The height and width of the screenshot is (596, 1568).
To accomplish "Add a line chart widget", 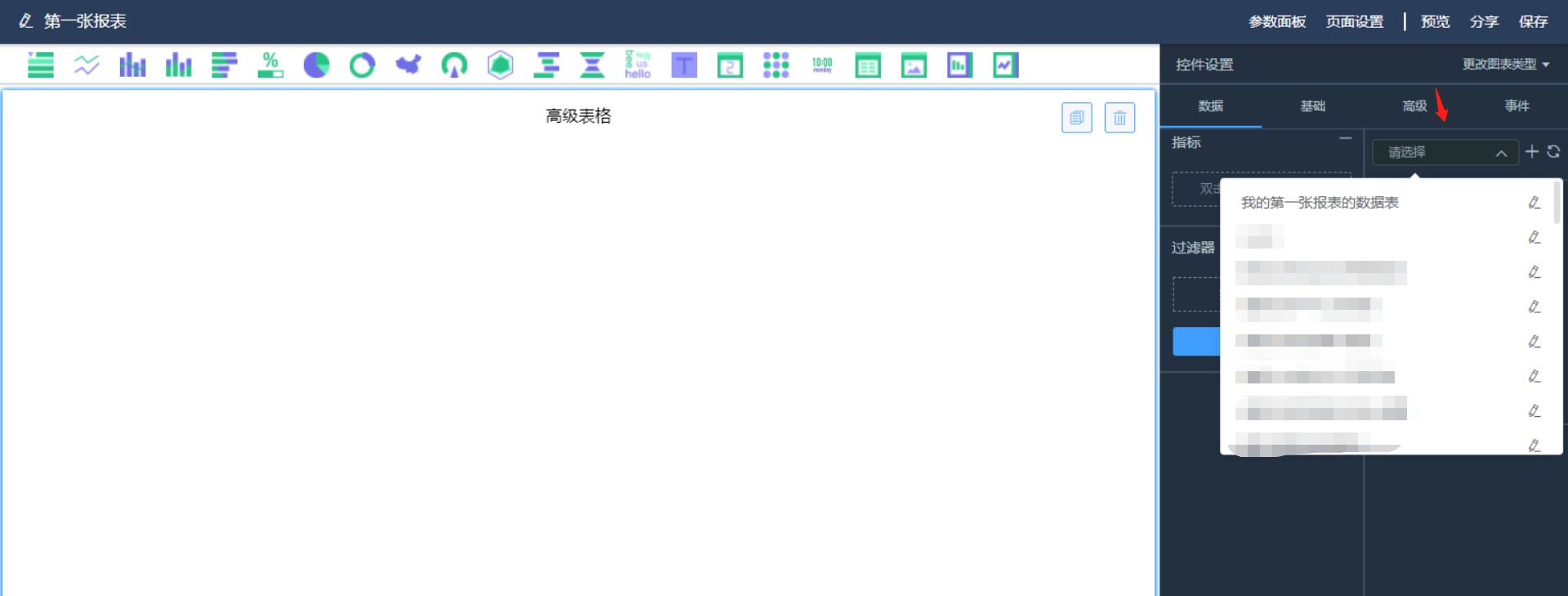I will tap(87, 65).
